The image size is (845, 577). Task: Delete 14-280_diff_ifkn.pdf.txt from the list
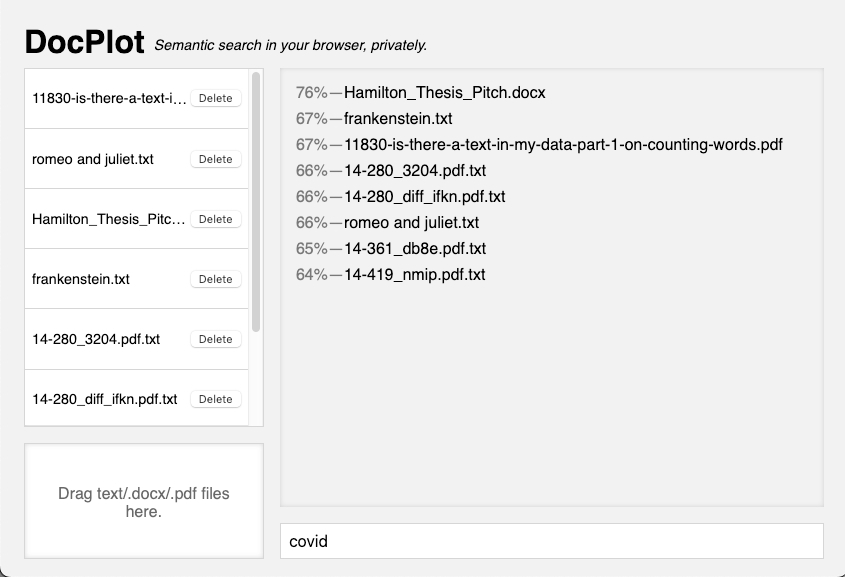coord(215,399)
